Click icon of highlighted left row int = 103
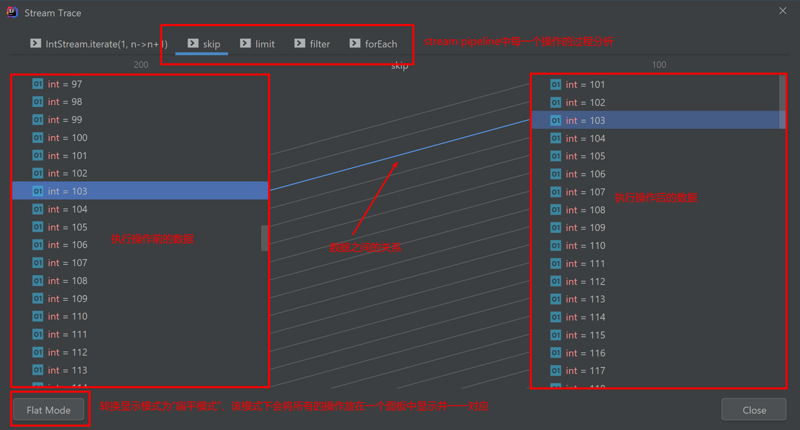Screen dimensions: 800x430 point(38,191)
